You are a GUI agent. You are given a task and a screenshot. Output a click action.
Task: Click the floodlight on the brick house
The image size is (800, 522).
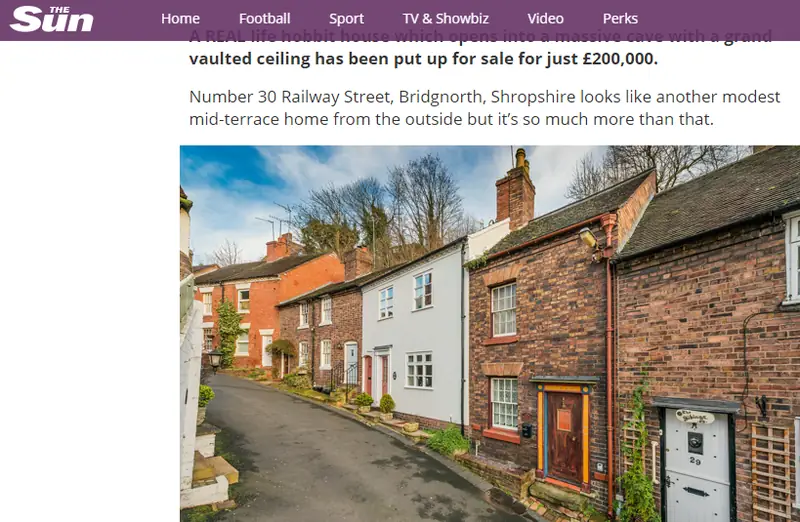[588, 238]
